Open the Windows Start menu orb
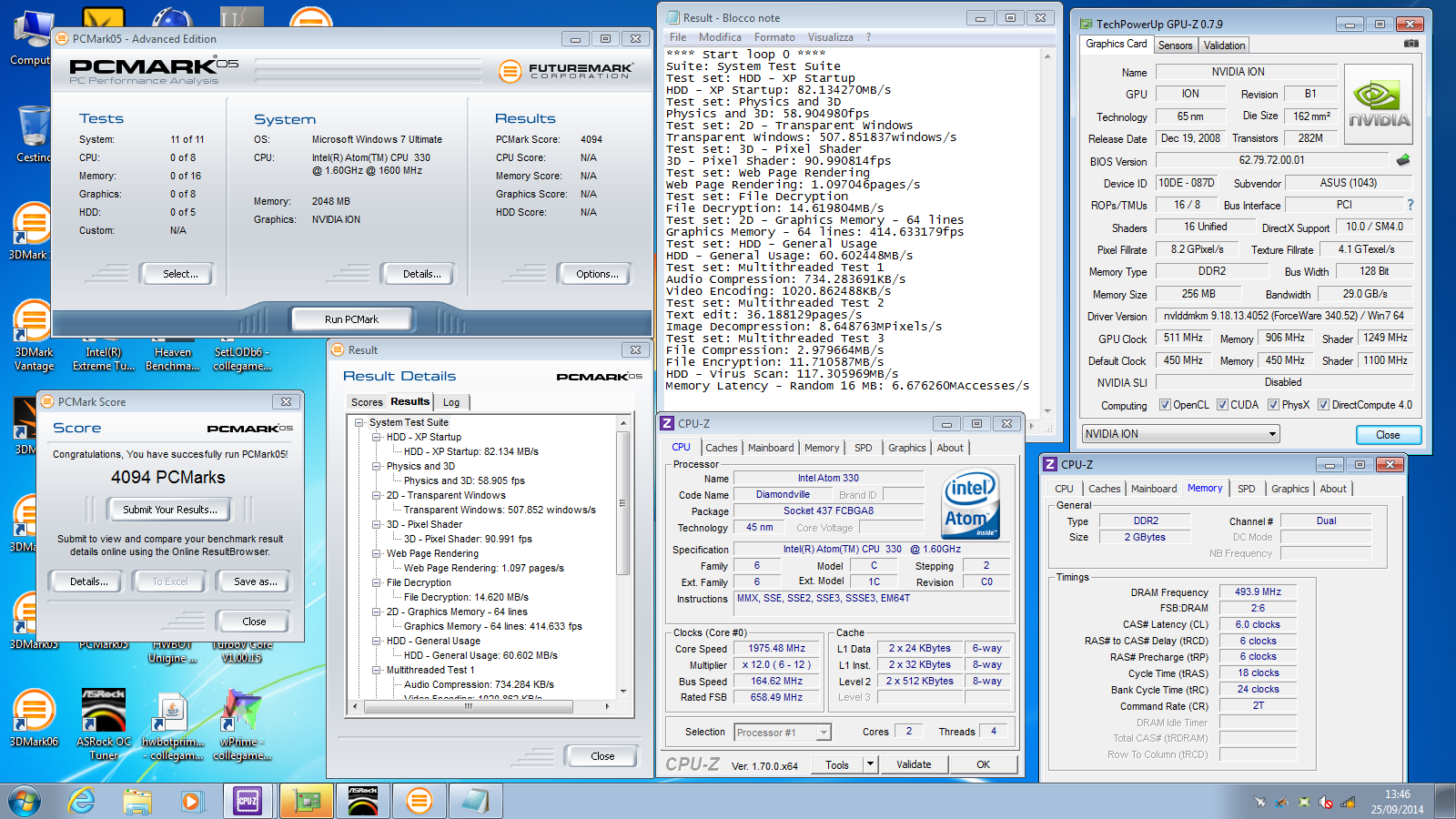The image size is (1456, 819). pyautogui.click(x=25, y=801)
